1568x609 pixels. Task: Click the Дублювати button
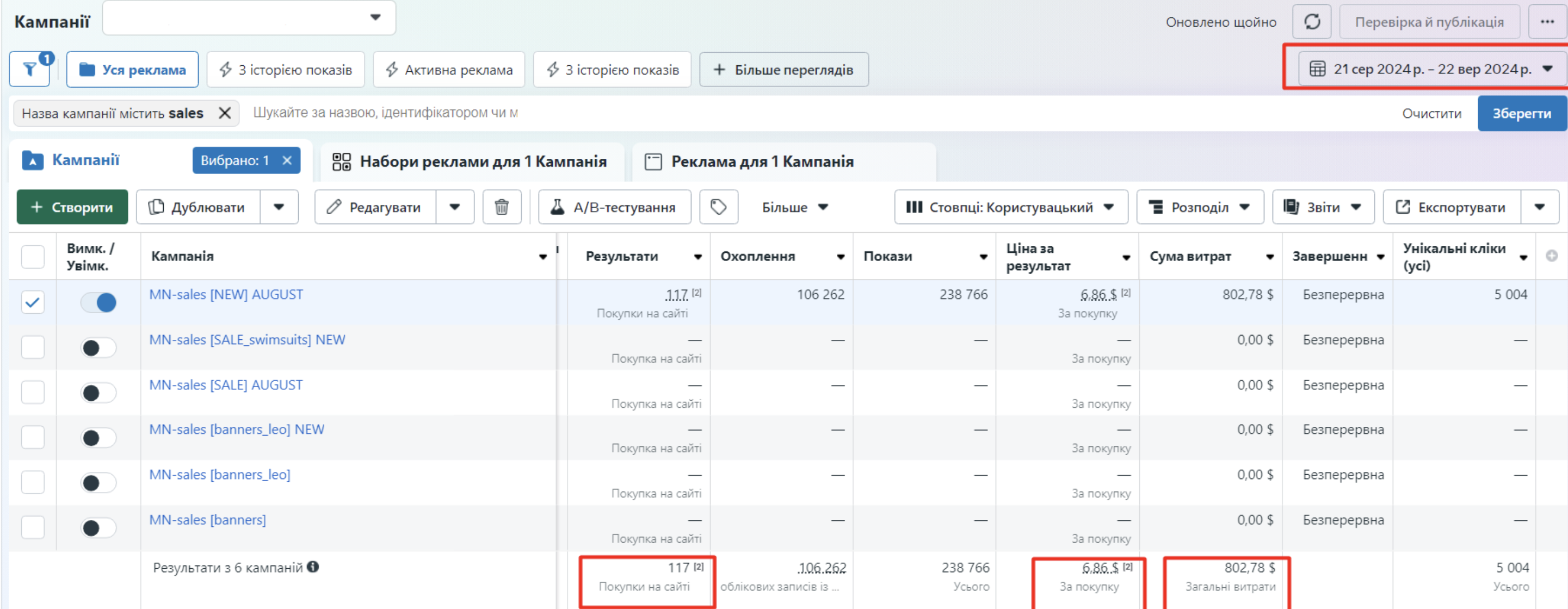[199, 207]
